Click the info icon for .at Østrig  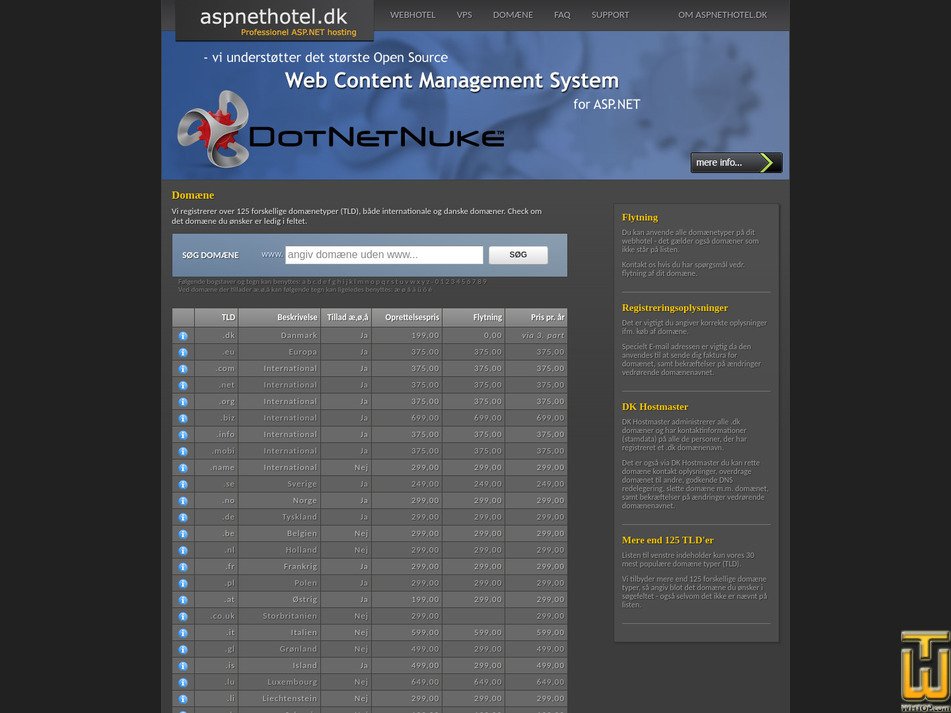pyautogui.click(x=183, y=600)
